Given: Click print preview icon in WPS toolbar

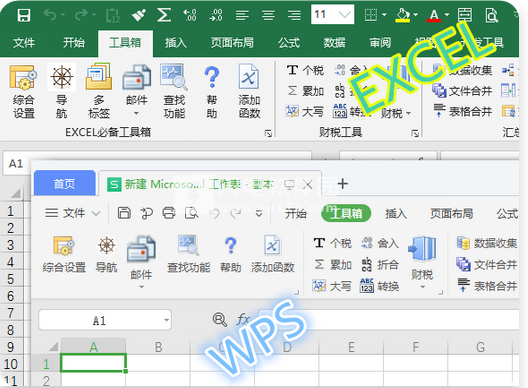Looking at the screenshot, I should 191,213.
